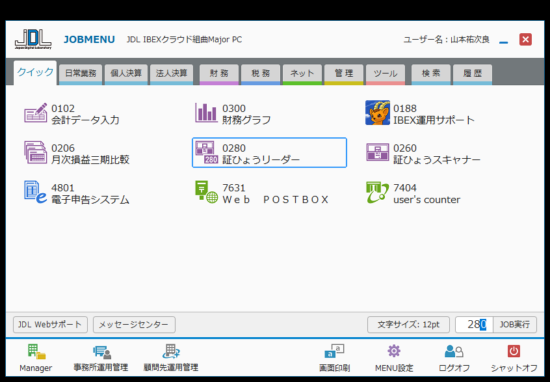Open 0206 月次損益三期比較 icon

(x=35, y=153)
